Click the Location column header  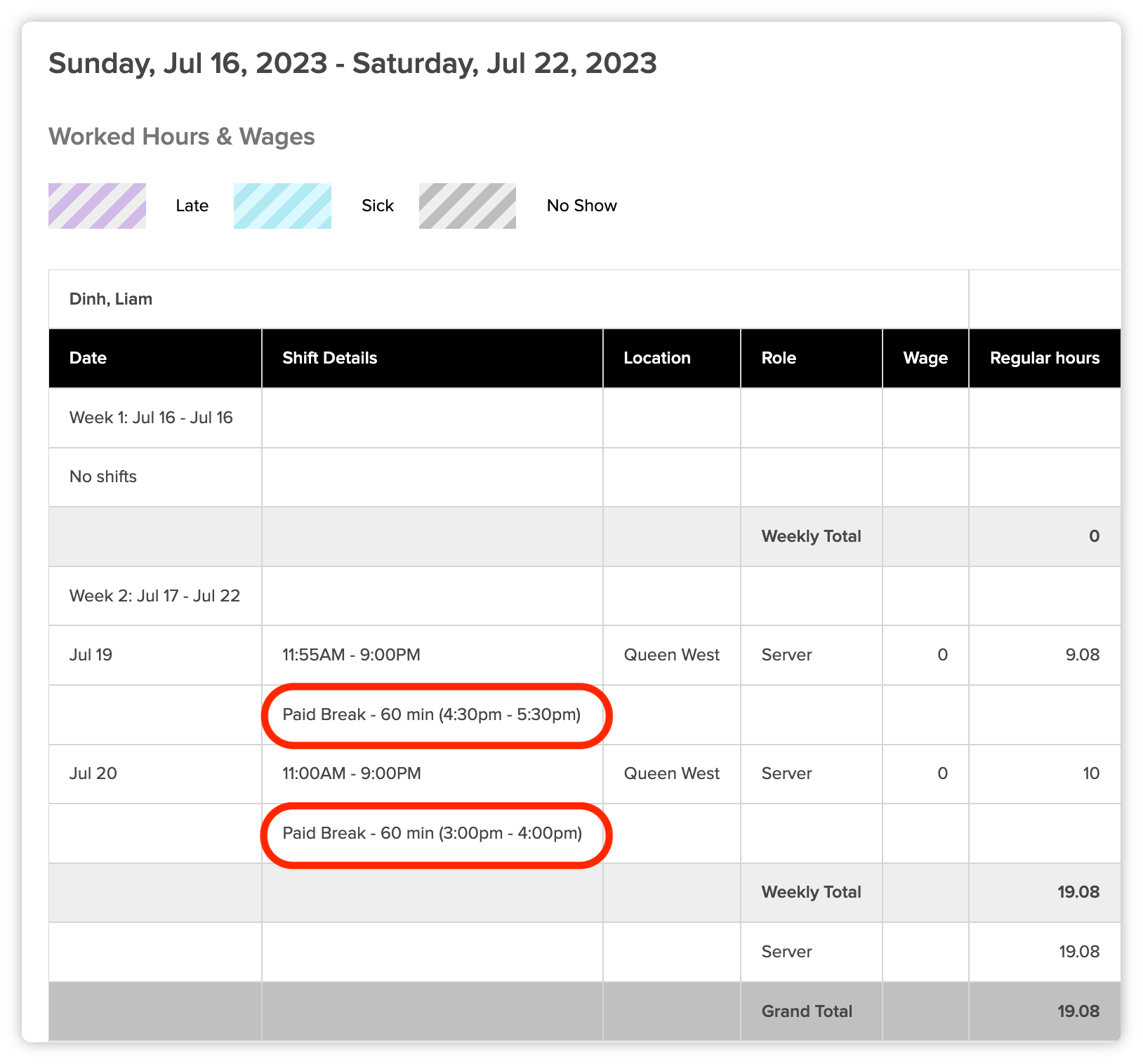point(657,358)
